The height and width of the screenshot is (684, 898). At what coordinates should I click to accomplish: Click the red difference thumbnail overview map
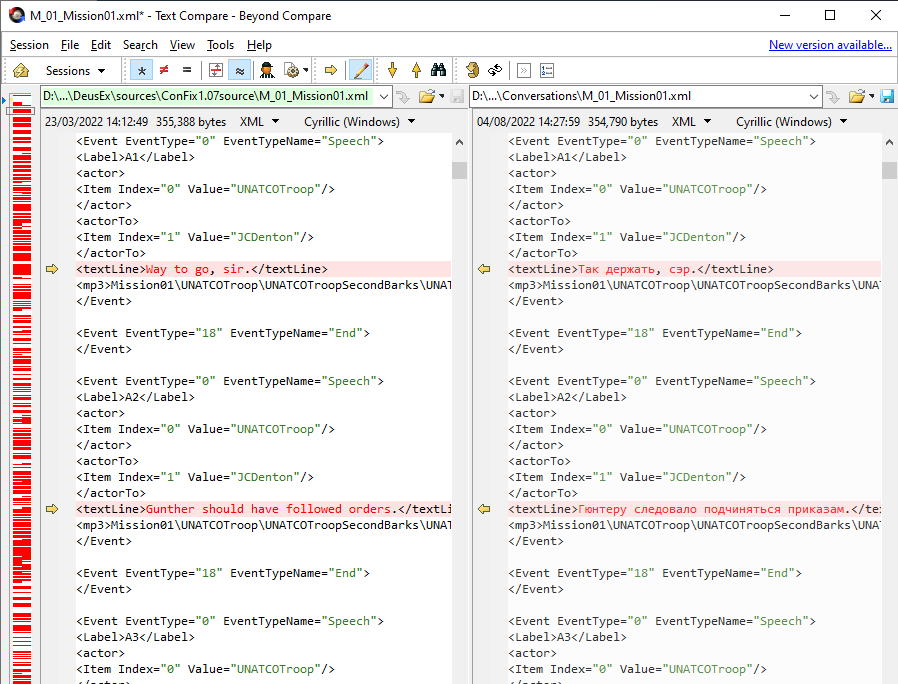point(22,388)
